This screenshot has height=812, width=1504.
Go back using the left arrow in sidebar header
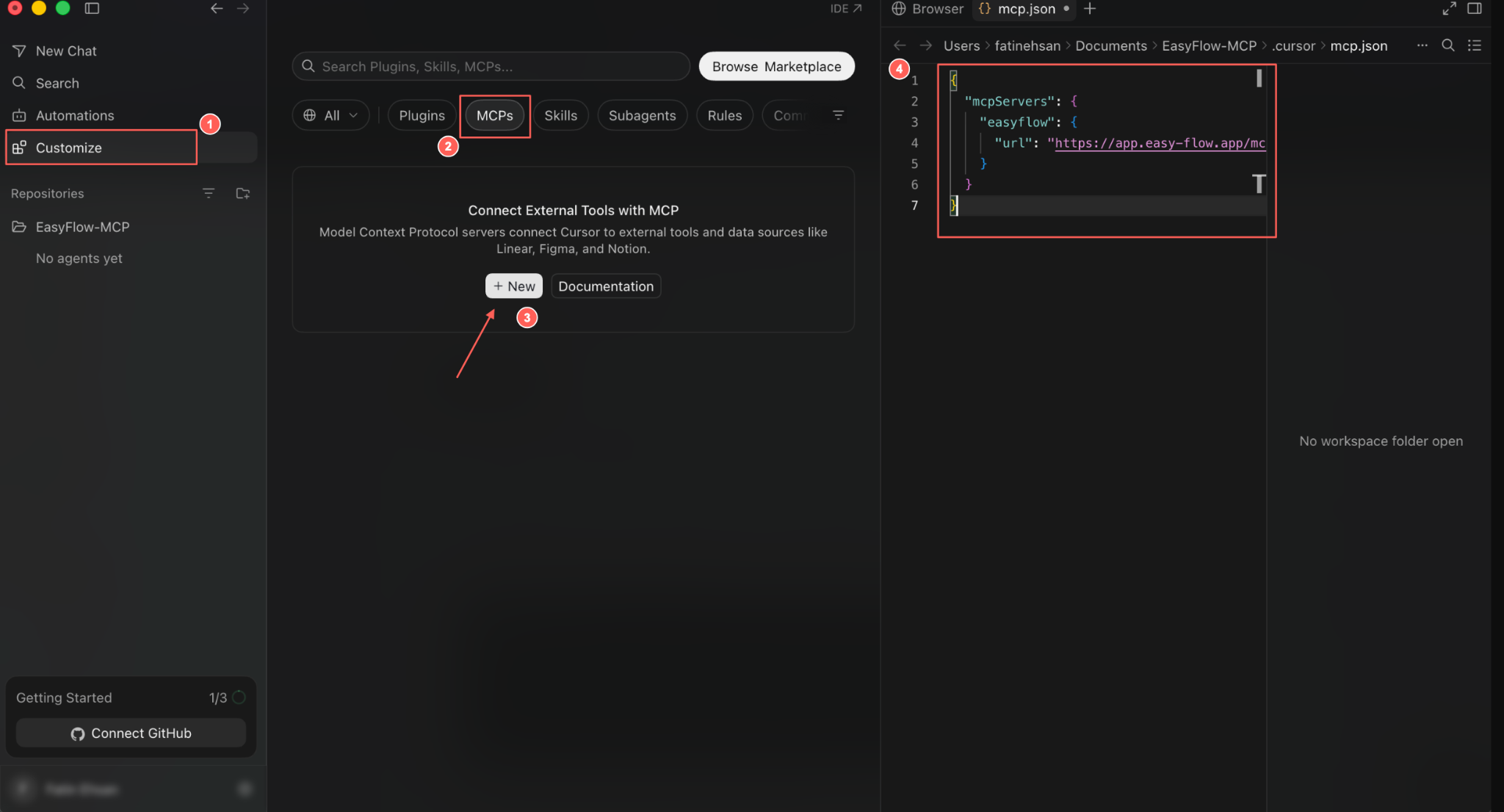[217, 9]
